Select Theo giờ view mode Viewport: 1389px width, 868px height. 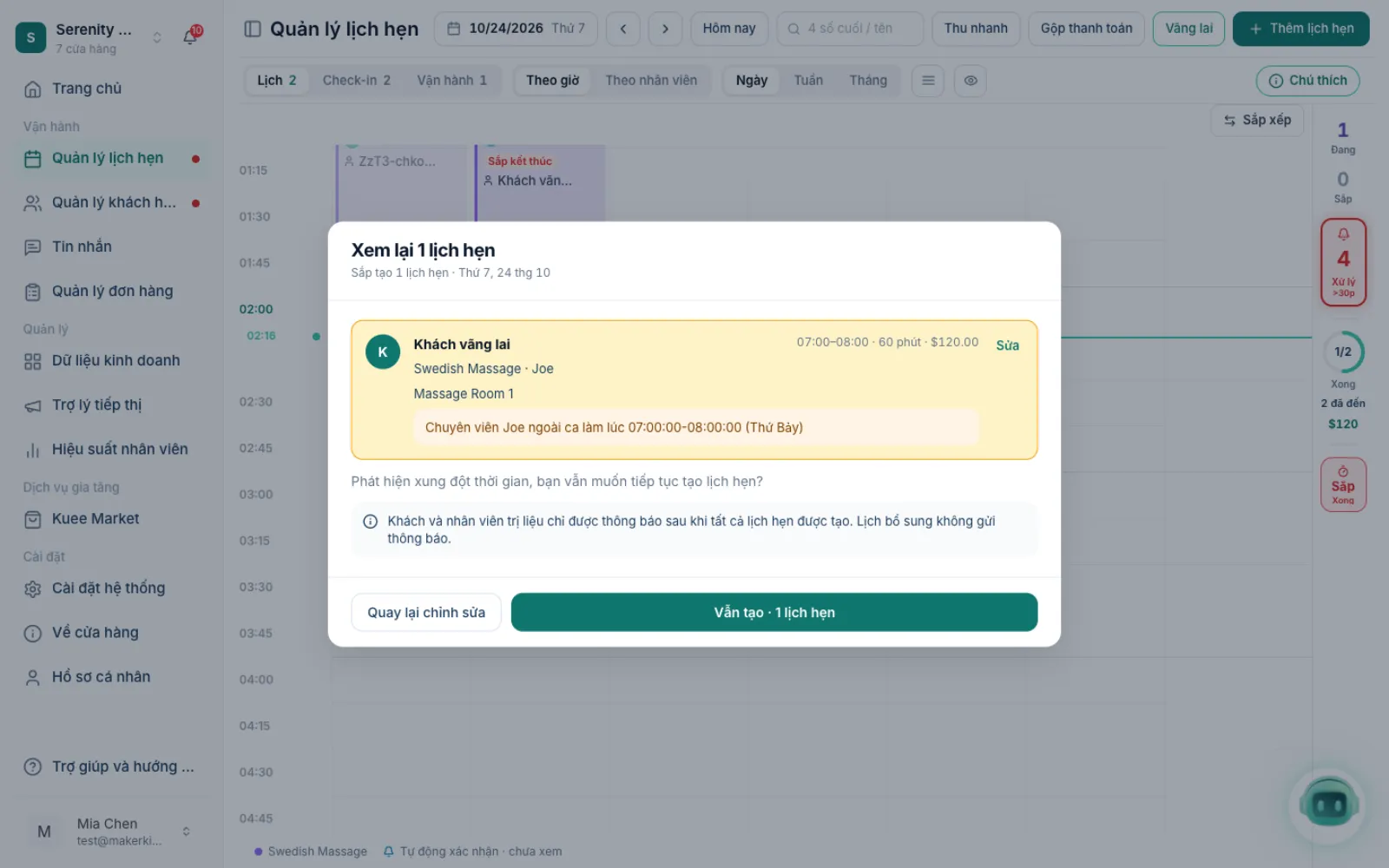[552, 81]
